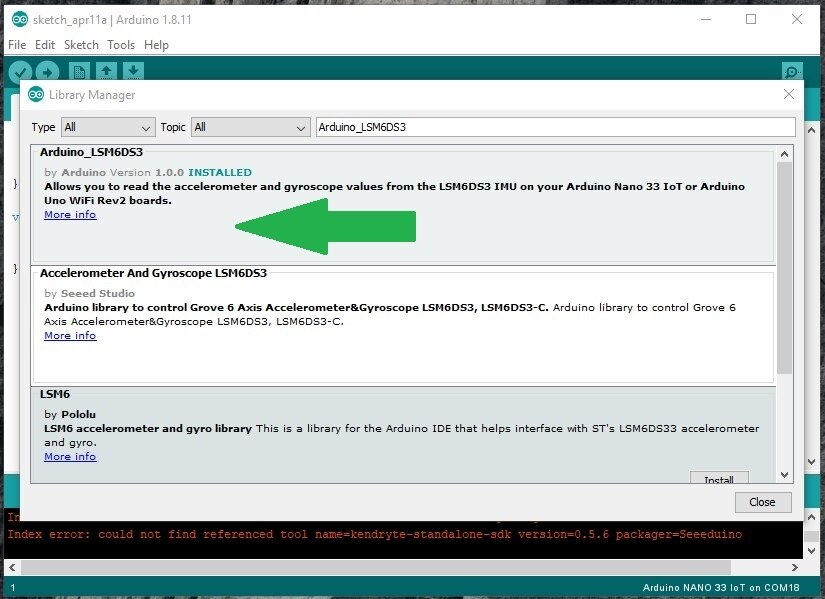825x599 pixels.
Task: Click the library search input field
Action: pos(556,127)
